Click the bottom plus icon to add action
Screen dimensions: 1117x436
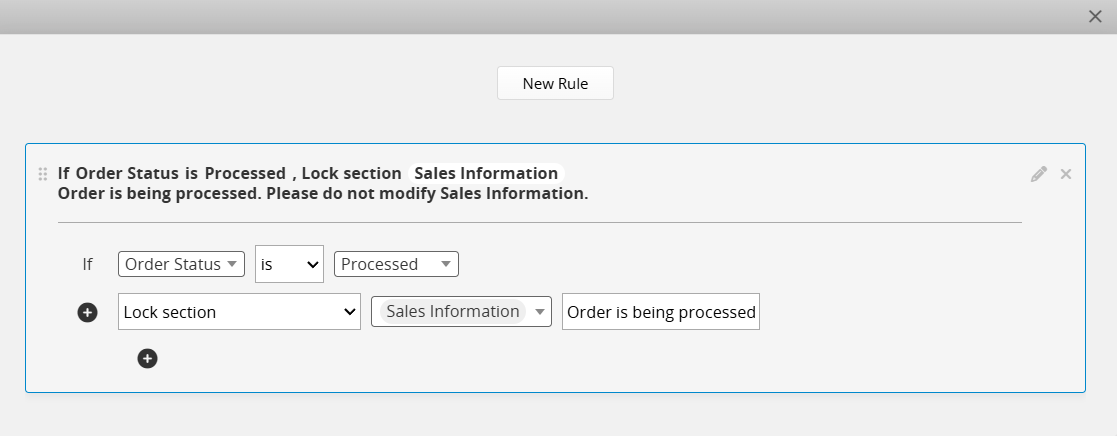pos(147,358)
